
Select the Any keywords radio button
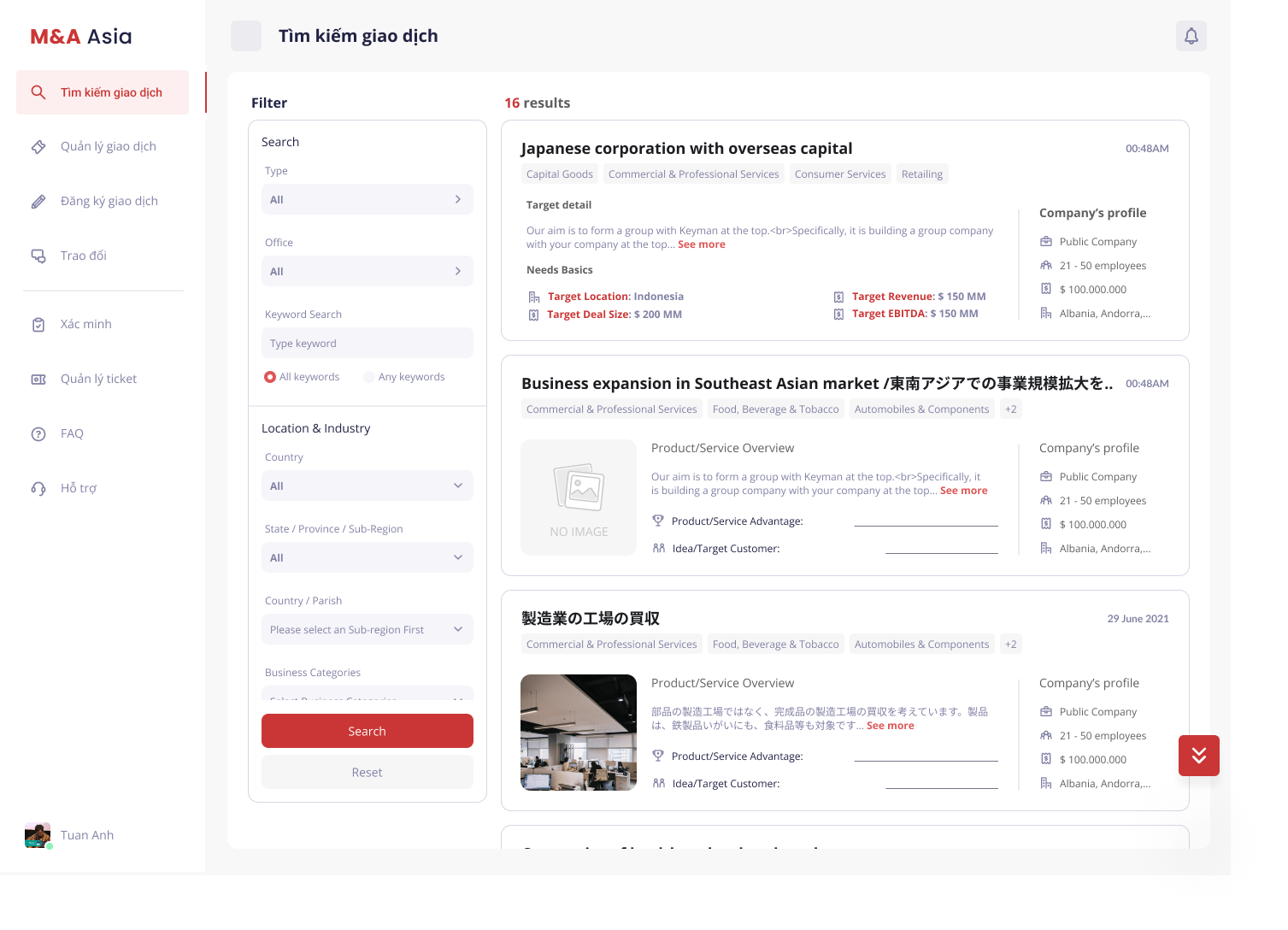(x=369, y=377)
